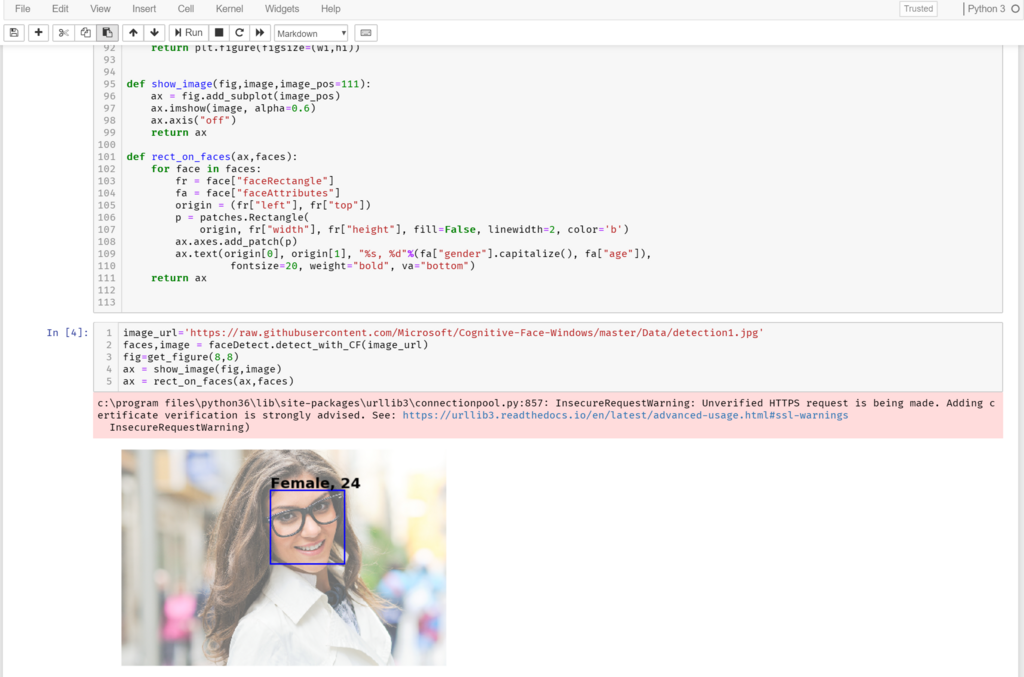Click the output image of the detected face
Screen dimensions: 1024x677
[283, 558]
